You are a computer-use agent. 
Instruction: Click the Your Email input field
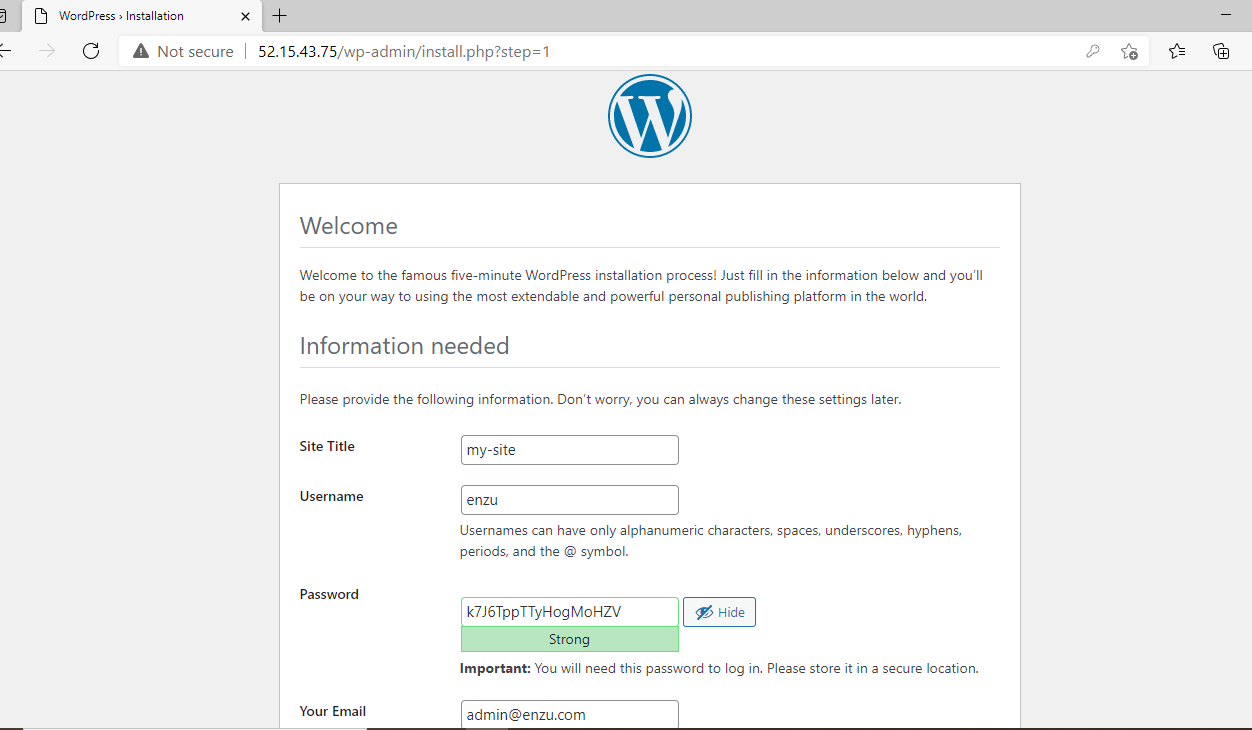coord(569,715)
